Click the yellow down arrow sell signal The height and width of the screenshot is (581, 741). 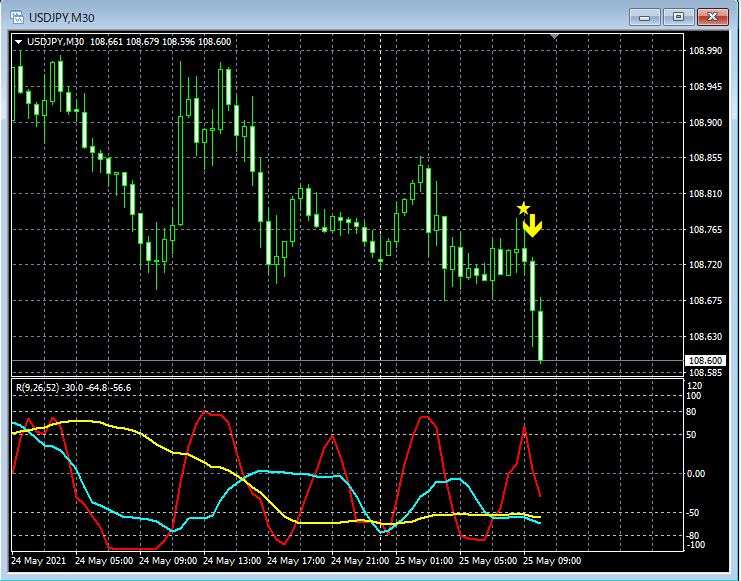coord(533,225)
